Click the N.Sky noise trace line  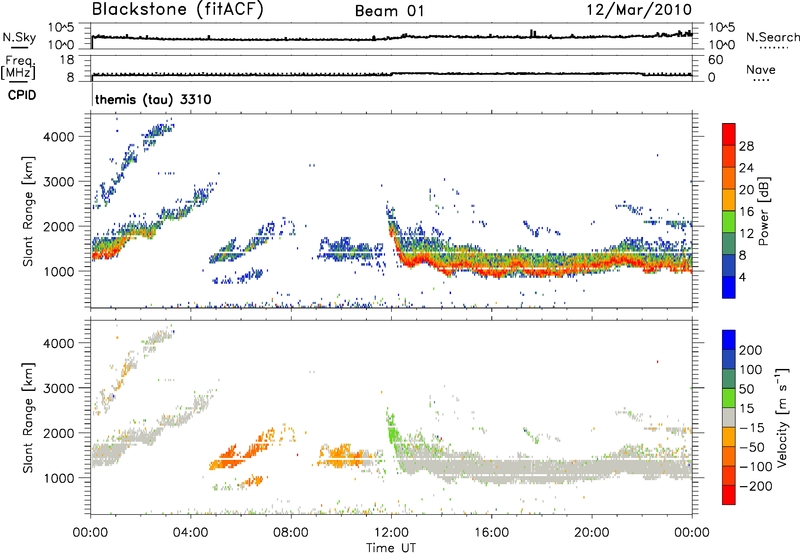tap(391, 37)
